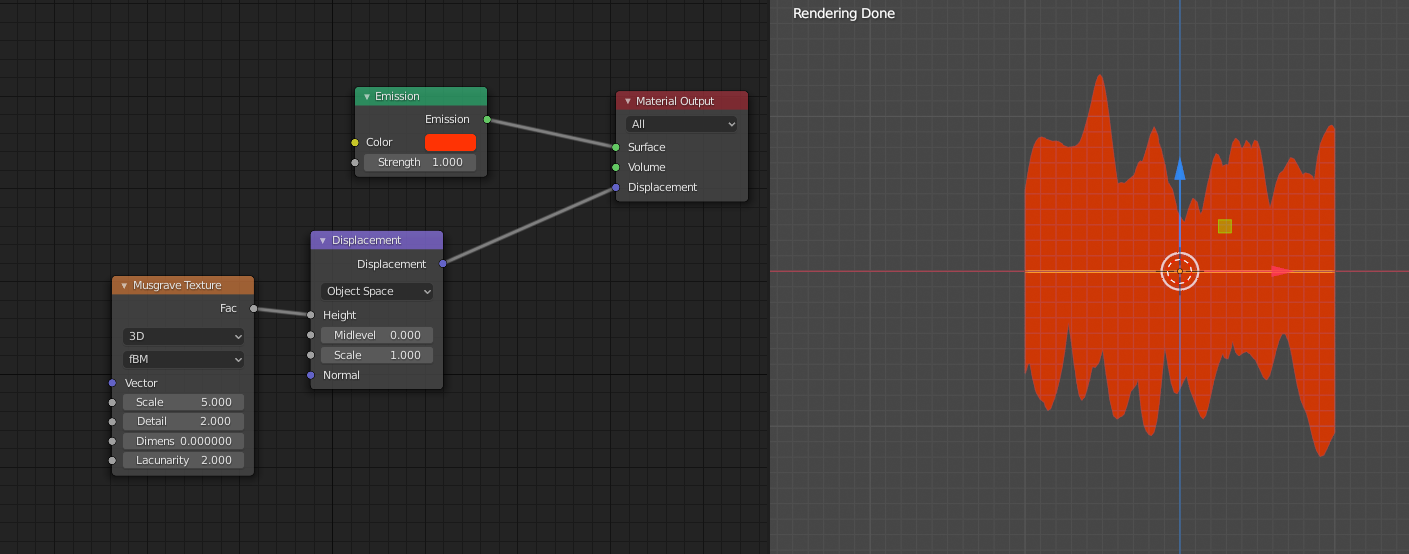Click the Normal input socket
Screen dimensions: 1409x554
click(x=311, y=375)
